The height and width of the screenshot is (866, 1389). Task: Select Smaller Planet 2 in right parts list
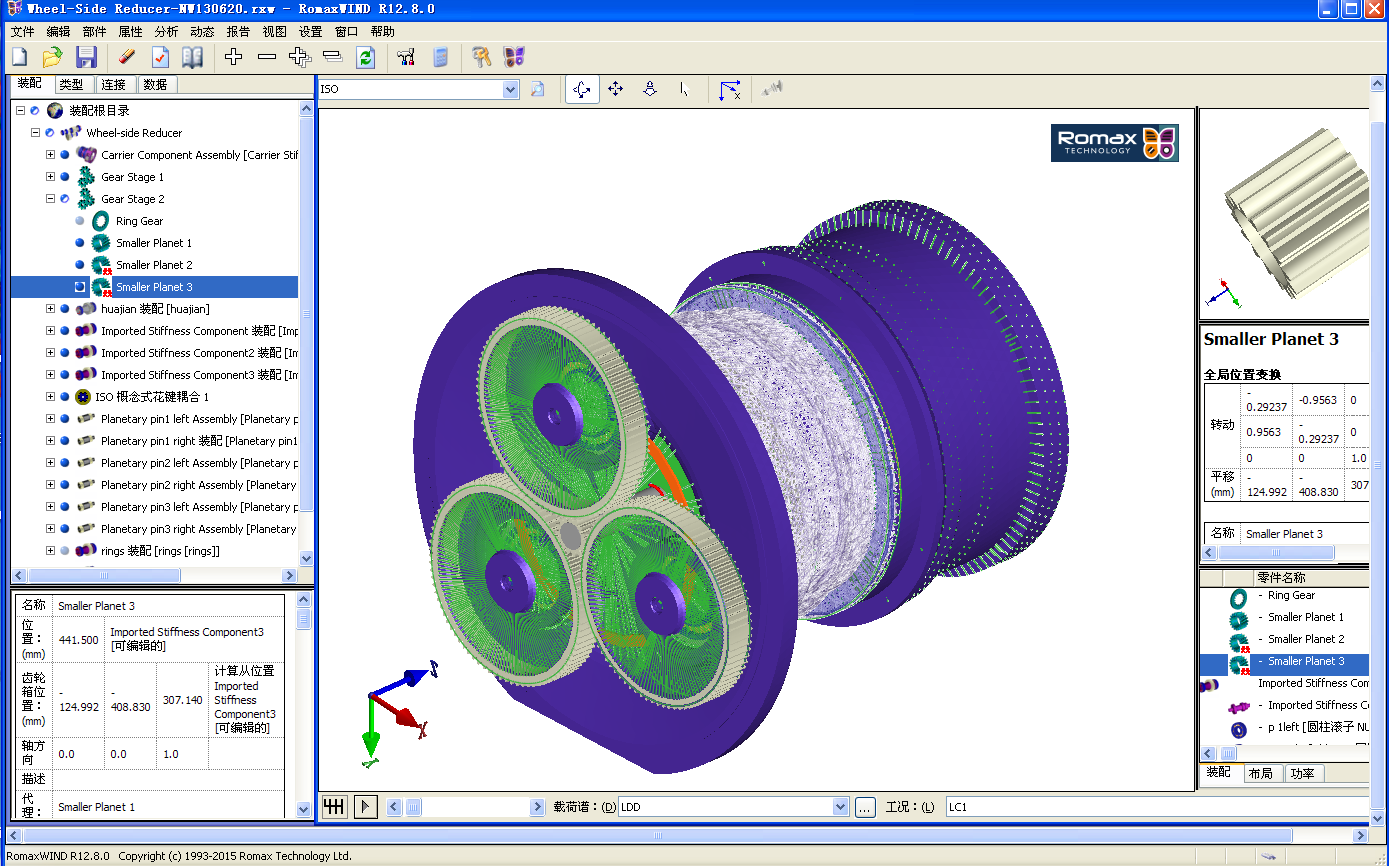1306,639
